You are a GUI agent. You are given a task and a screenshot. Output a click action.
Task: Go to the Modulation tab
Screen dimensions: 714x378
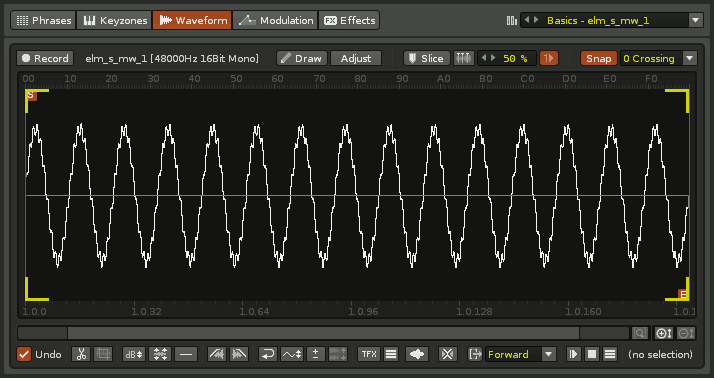click(275, 20)
